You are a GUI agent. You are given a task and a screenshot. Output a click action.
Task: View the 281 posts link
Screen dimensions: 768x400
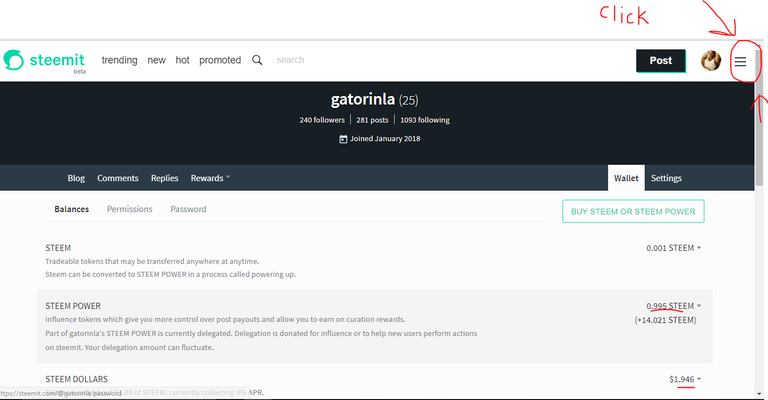coord(372,120)
